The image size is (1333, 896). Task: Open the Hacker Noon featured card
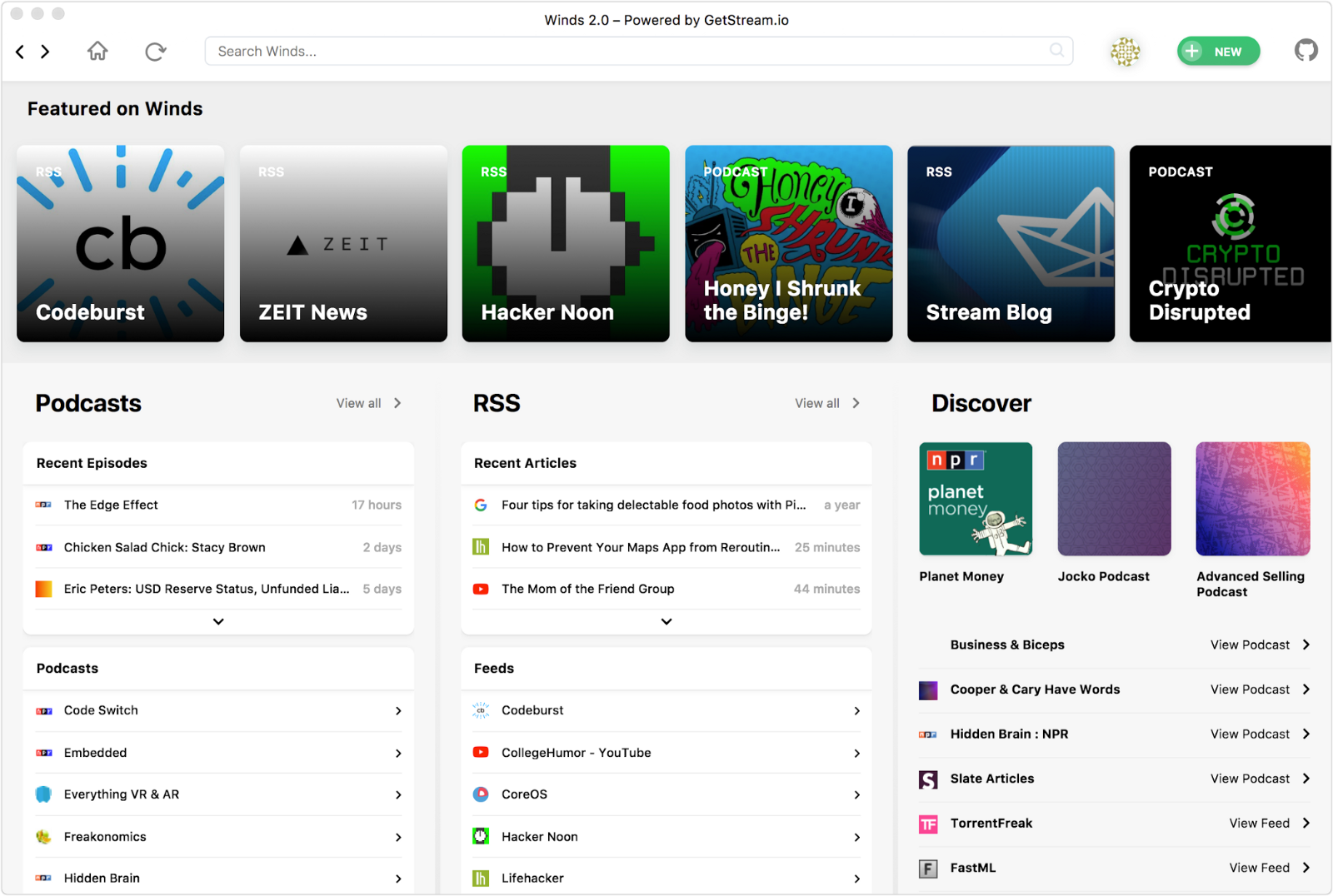[566, 243]
